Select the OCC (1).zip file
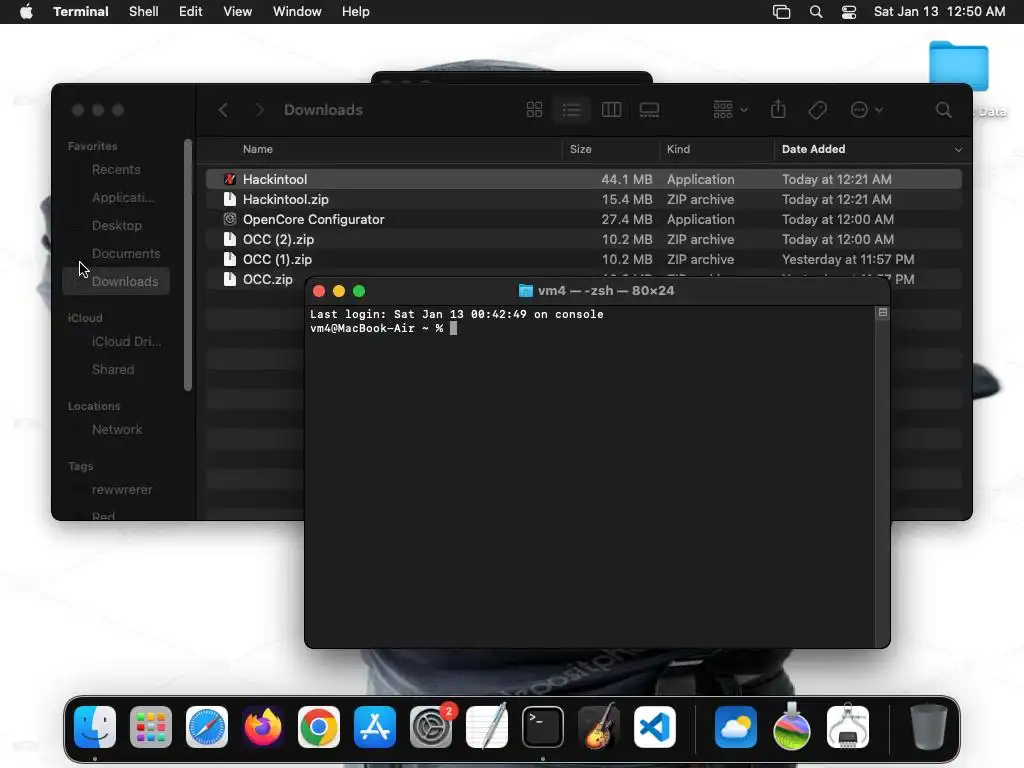The width and height of the screenshot is (1024, 768). (x=583, y=259)
